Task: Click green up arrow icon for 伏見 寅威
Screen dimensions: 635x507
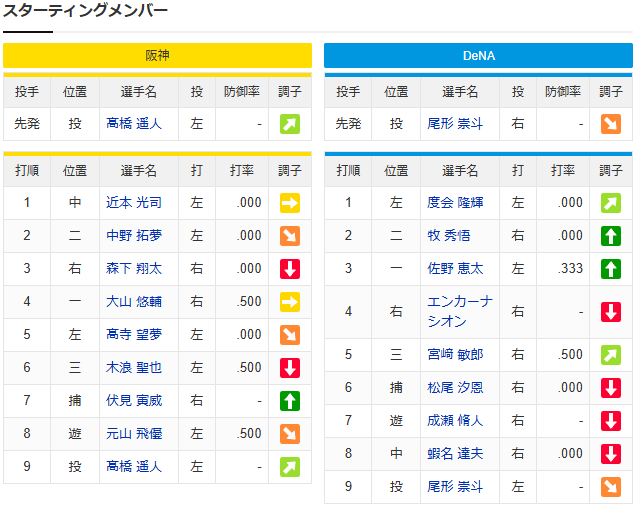Action: pyautogui.click(x=290, y=401)
